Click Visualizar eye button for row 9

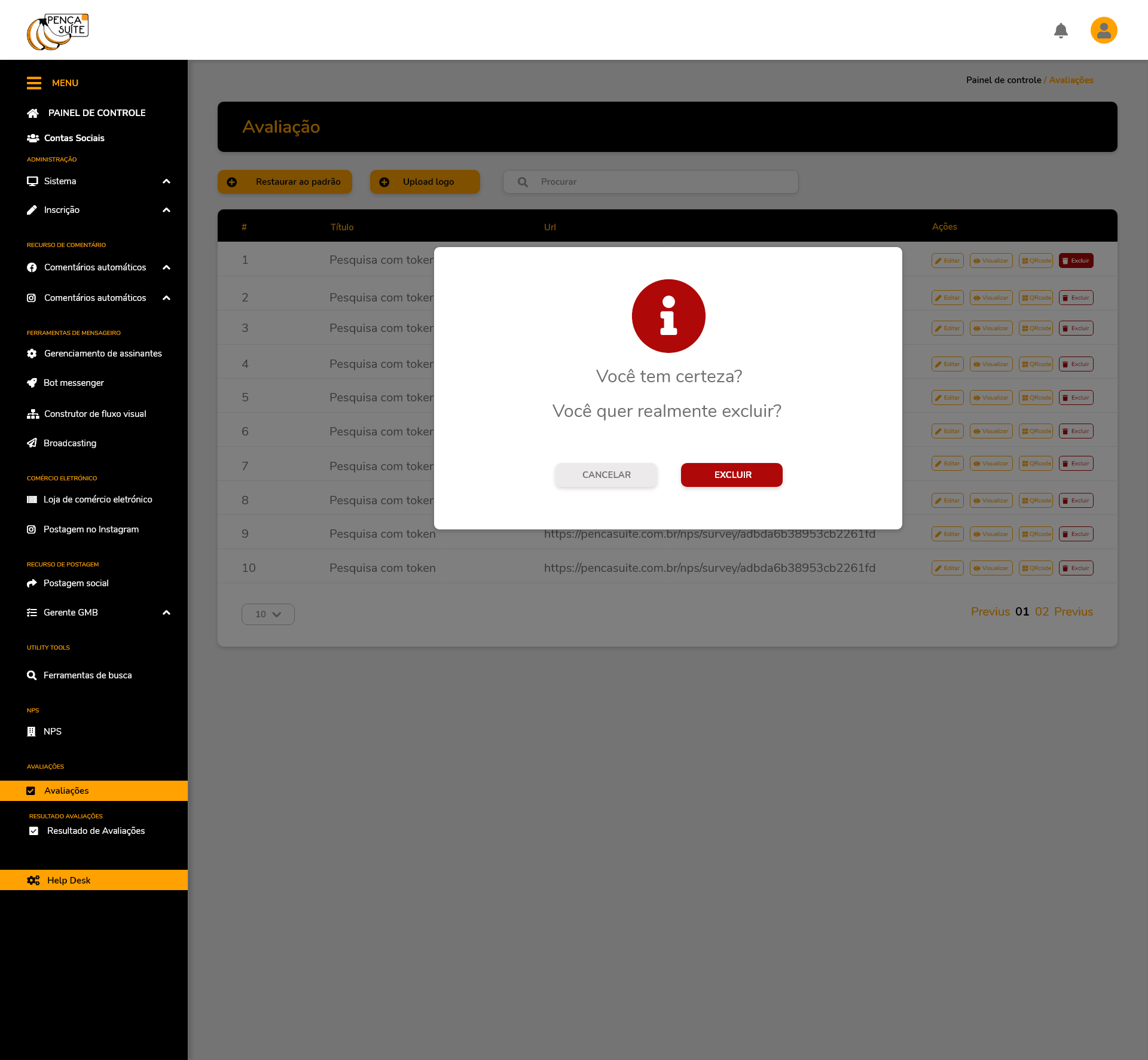pyautogui.click(x=991, y=534)
